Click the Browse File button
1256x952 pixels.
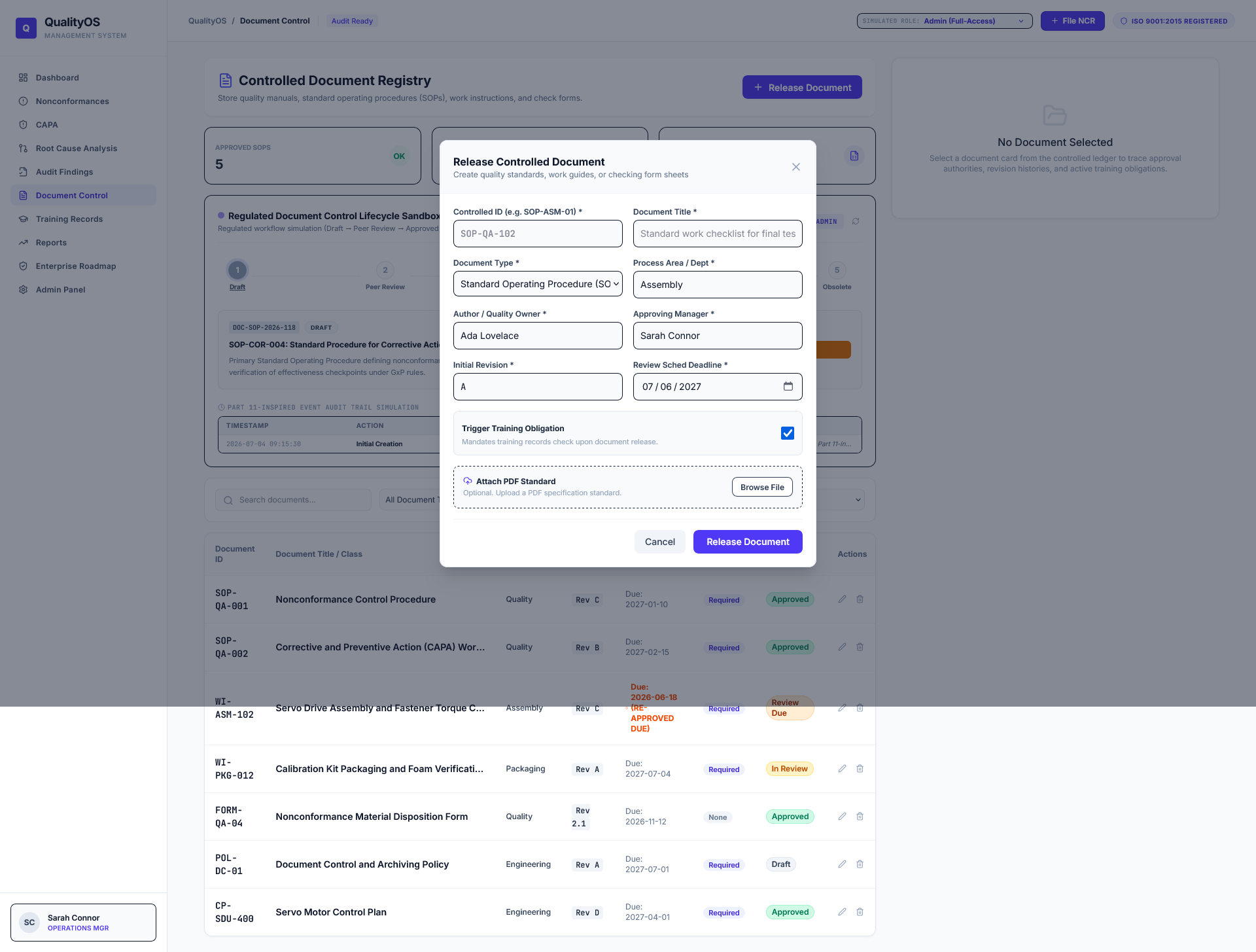(x=762, y=487)
